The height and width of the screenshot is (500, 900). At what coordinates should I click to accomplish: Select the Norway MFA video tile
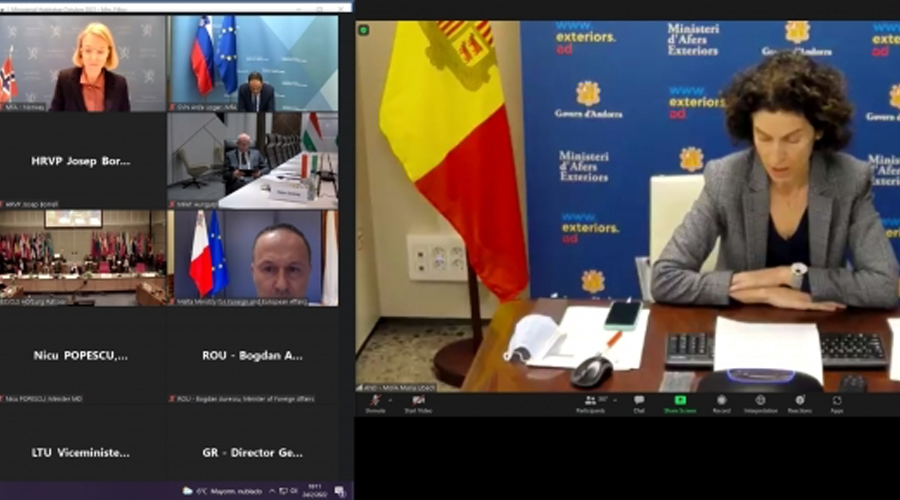pos(83,63)
